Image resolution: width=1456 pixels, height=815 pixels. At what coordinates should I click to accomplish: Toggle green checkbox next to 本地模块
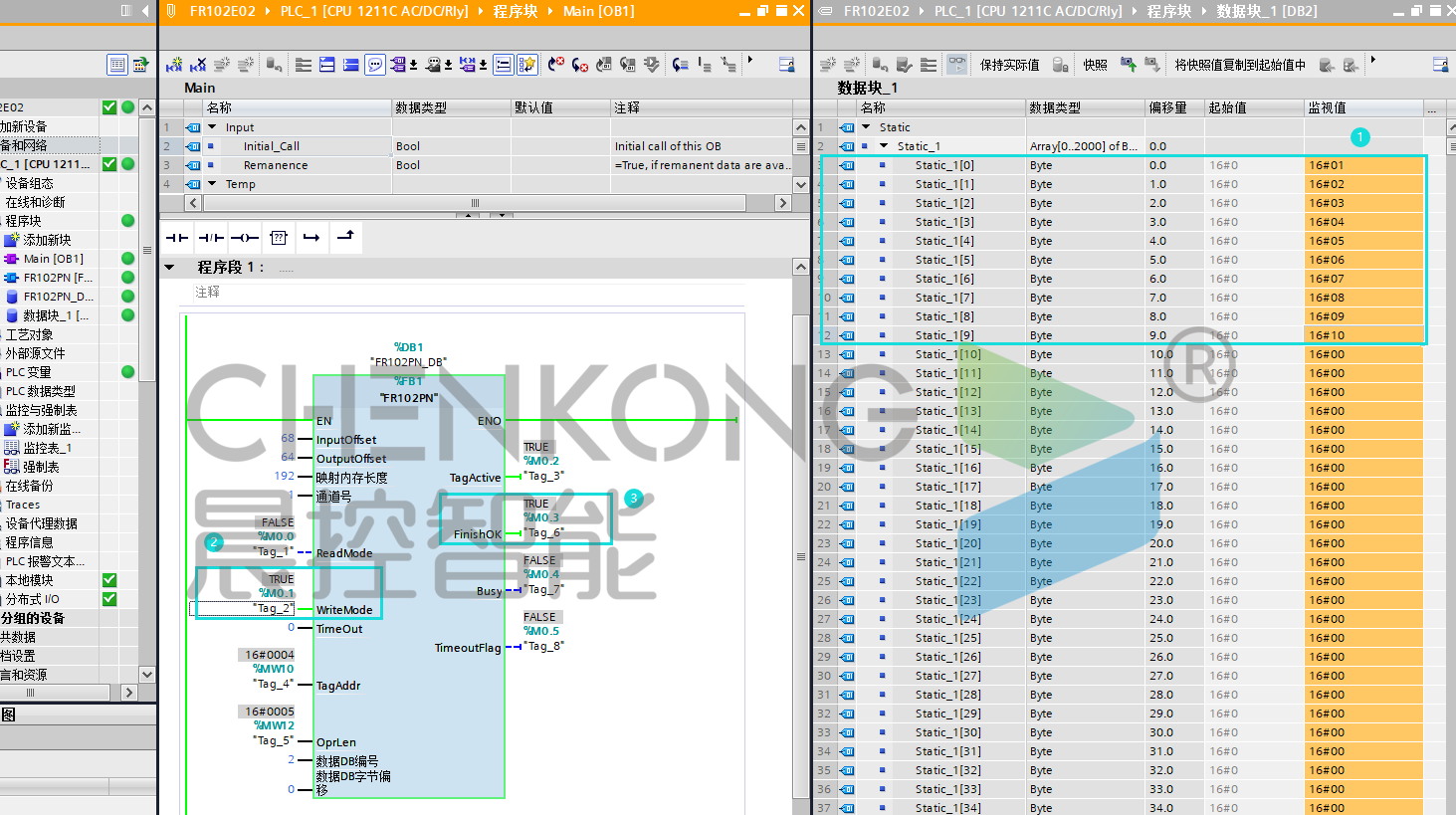pos(109,580)
